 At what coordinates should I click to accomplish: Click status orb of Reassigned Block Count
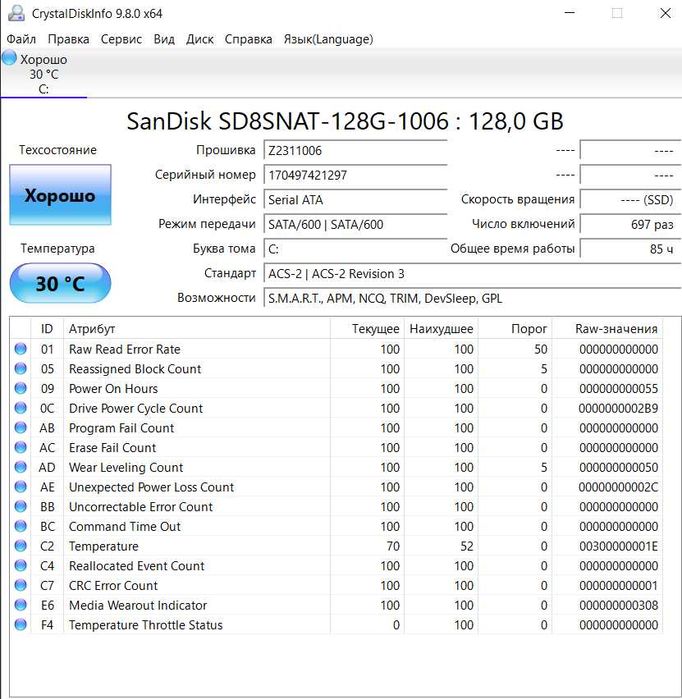pos(21,368)
